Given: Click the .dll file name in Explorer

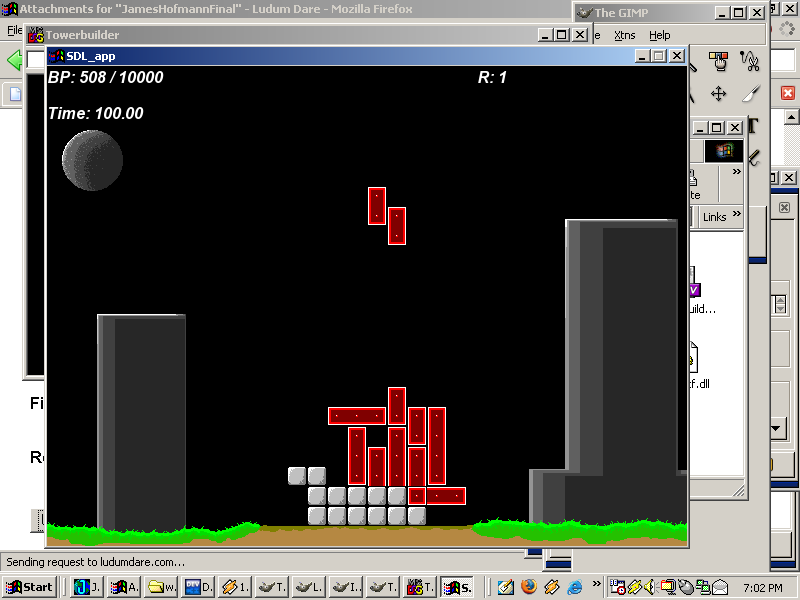Looking at the screenshot, I should 699,384.
